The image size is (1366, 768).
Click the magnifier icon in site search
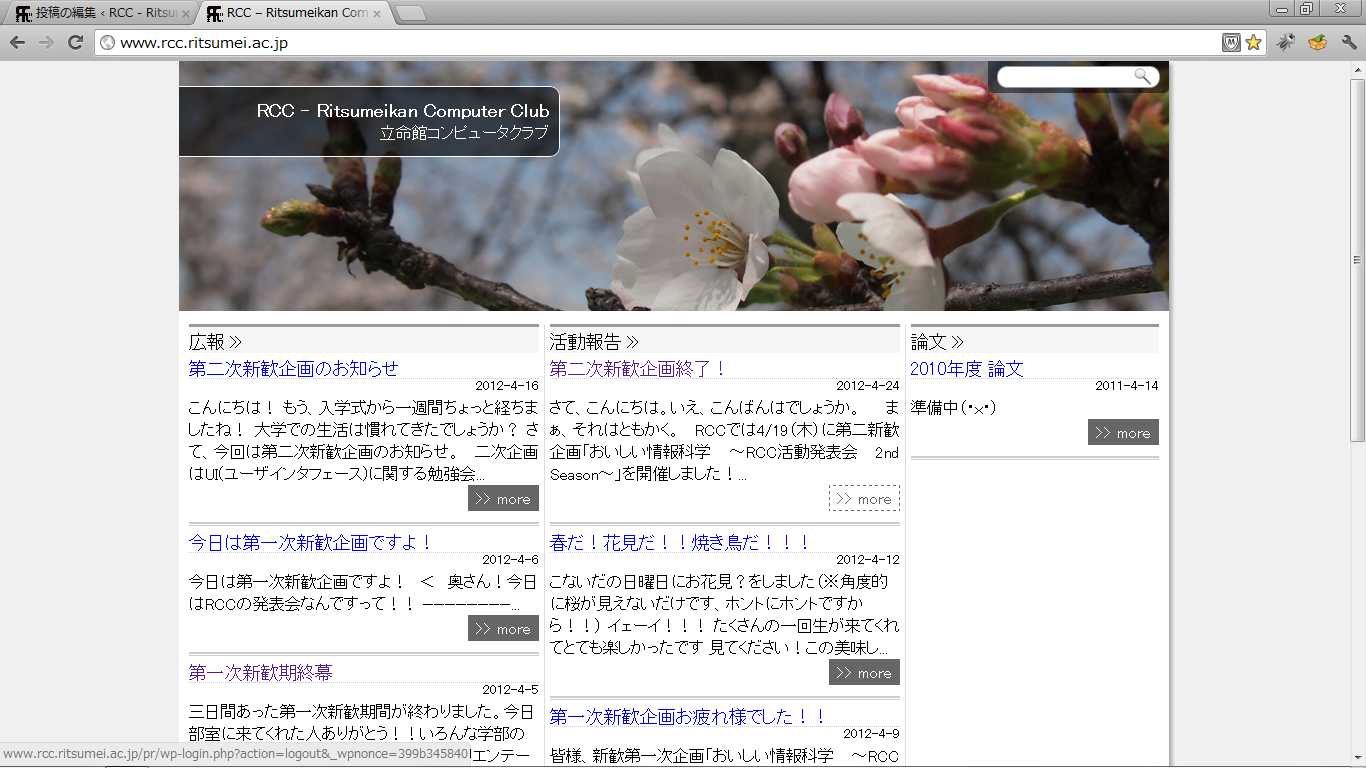(1142, 76)
